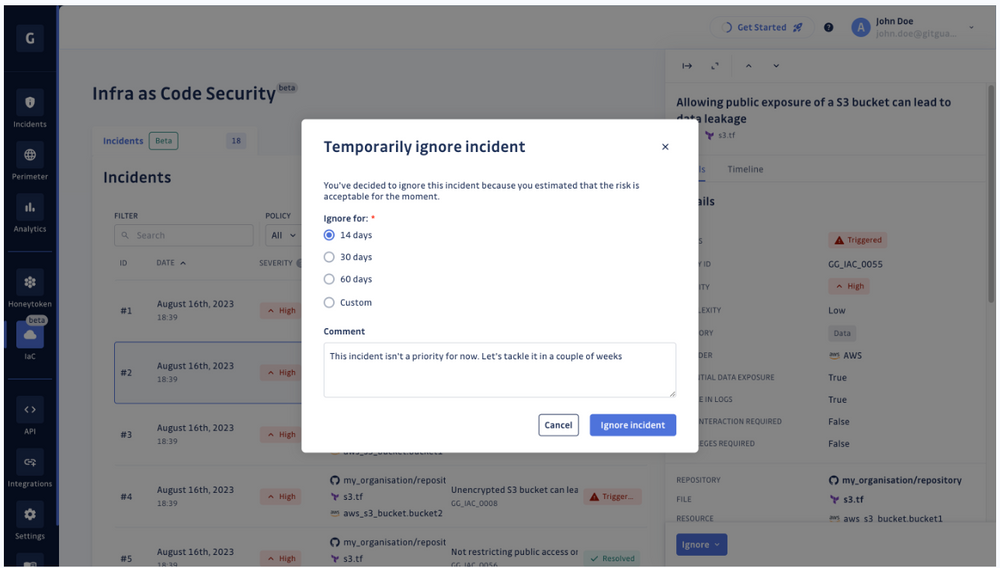Click inside the Comment text area
The image size is (1000, 568).
[x=499, y=370]
